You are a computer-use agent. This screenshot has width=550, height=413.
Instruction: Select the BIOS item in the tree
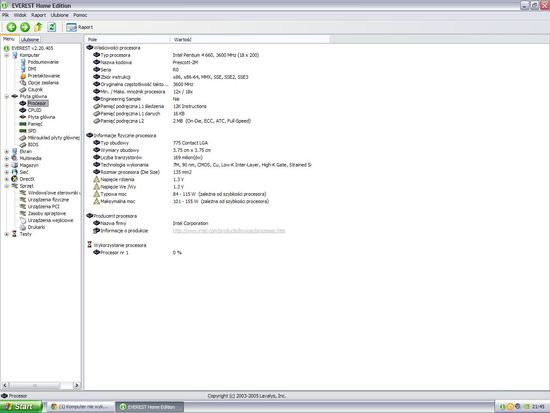(33, 145)
